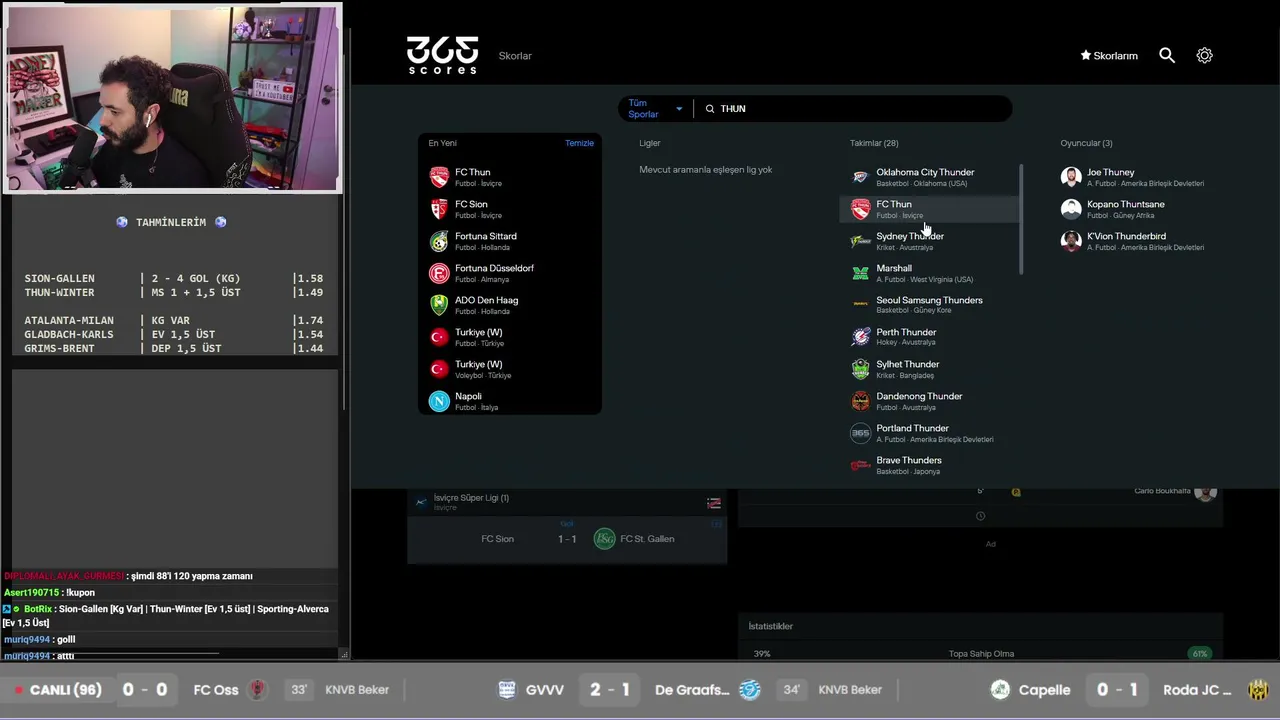The width and height of the screenshot is (1280, 720).
Task: Click the 365Scores logo
Action: coord(442,55)
